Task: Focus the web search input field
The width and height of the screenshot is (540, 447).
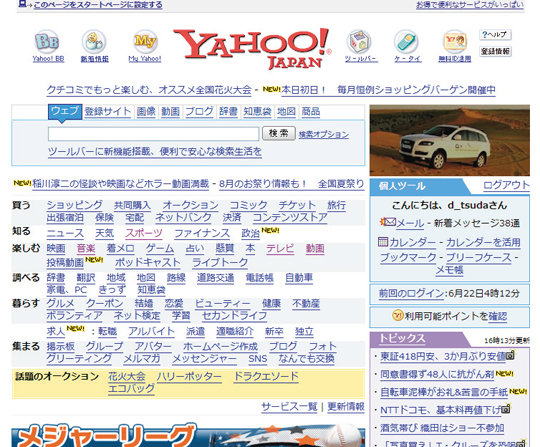Action: tap(154, 134)
